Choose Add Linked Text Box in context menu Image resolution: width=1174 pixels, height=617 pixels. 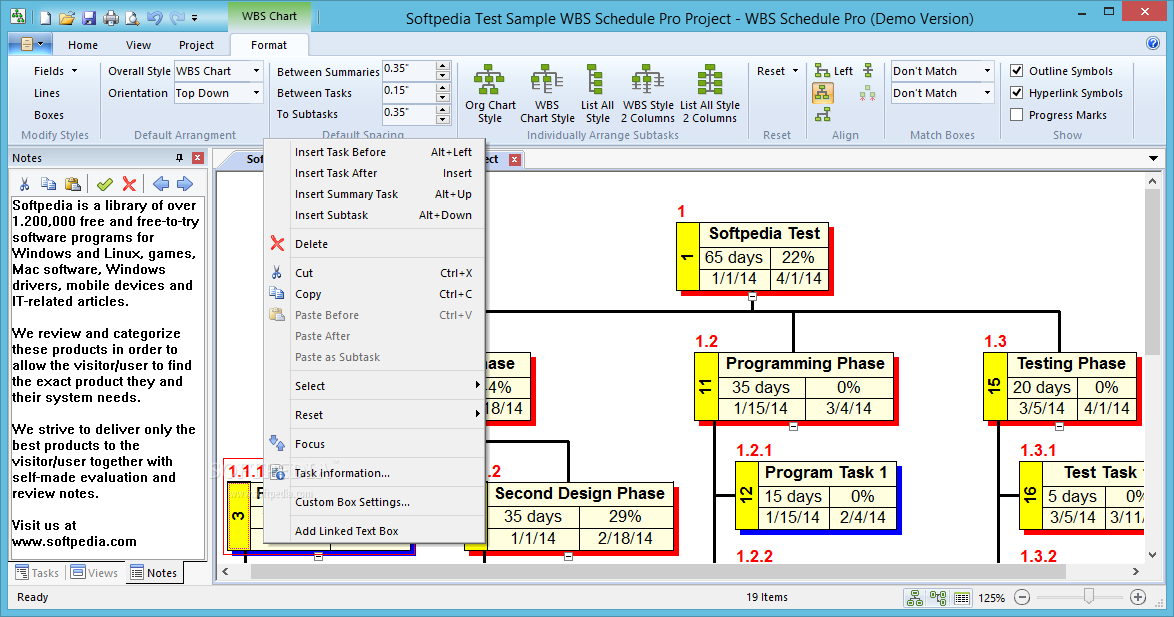click(x=374, y=531)
